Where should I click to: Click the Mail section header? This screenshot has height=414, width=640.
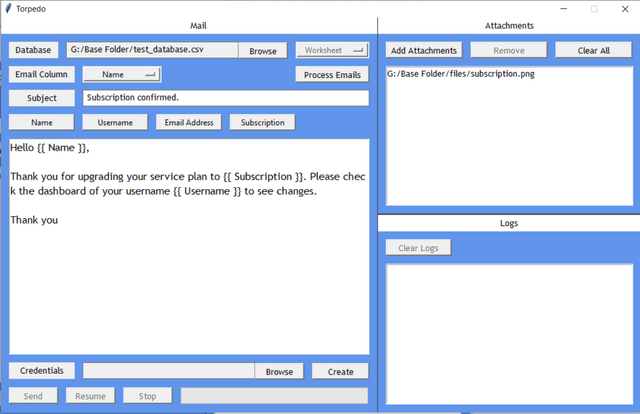coord(198,26)
